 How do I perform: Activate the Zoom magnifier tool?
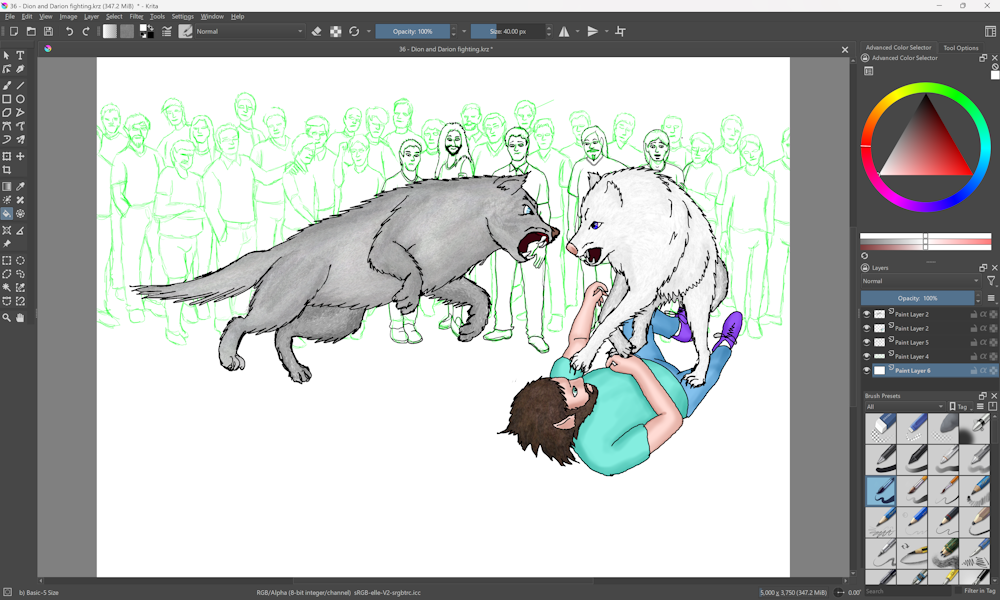pos(7,318)
